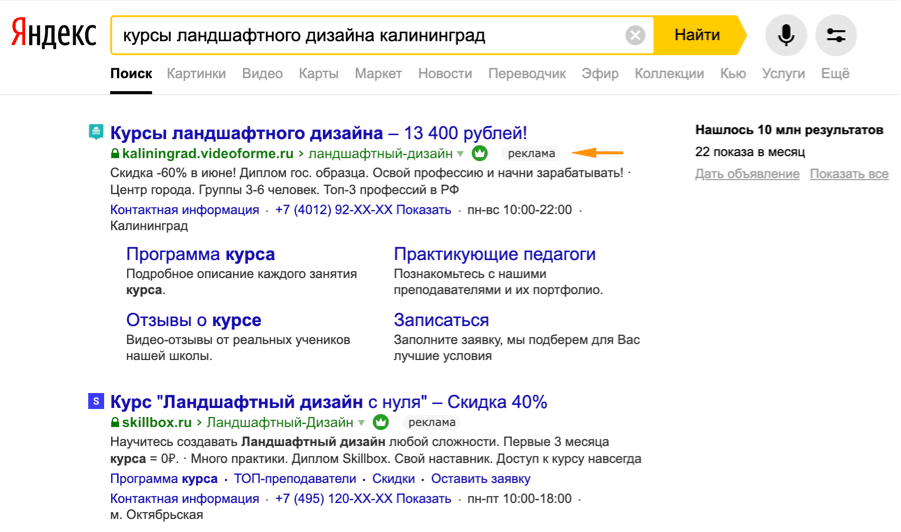Open the Skillbox Программа курса quick link

coord(164,479)
